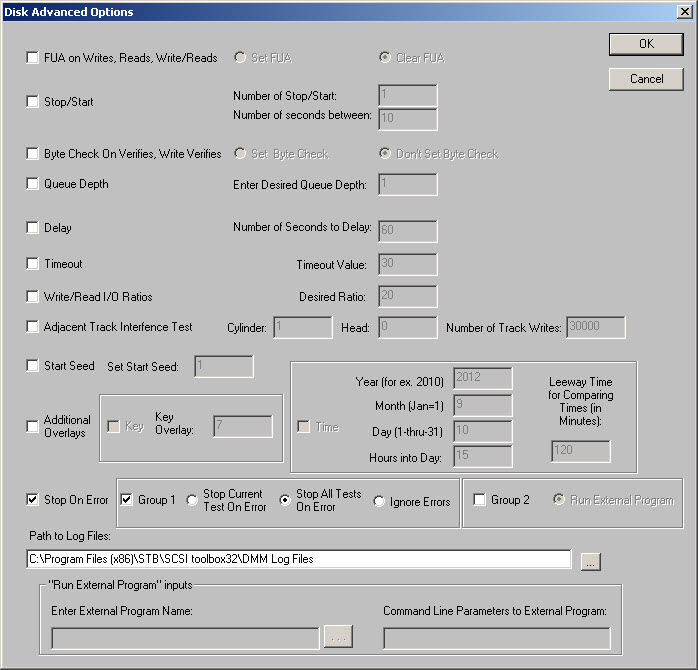Click Number of seconds between field
Image resolution: width=698 pixels, height=670 pixels.
pyautogui.click(x=408, y=119)
